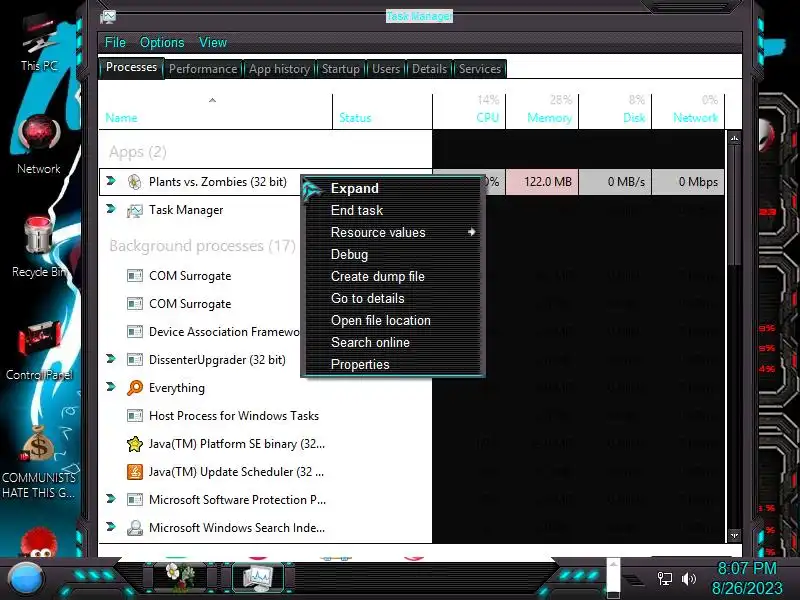Switch to the Users tab
800x600 pixels.
pos(386,69)
